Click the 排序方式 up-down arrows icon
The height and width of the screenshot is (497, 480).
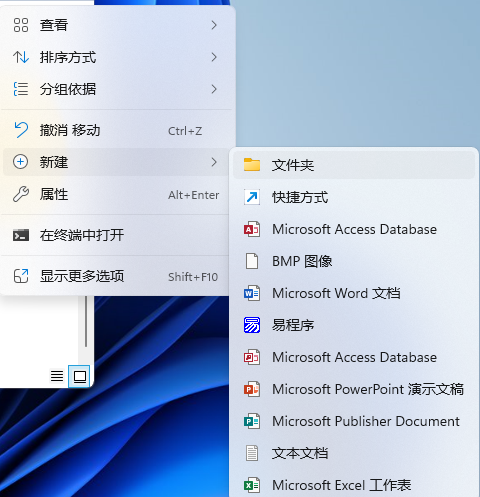coord(21,57)
